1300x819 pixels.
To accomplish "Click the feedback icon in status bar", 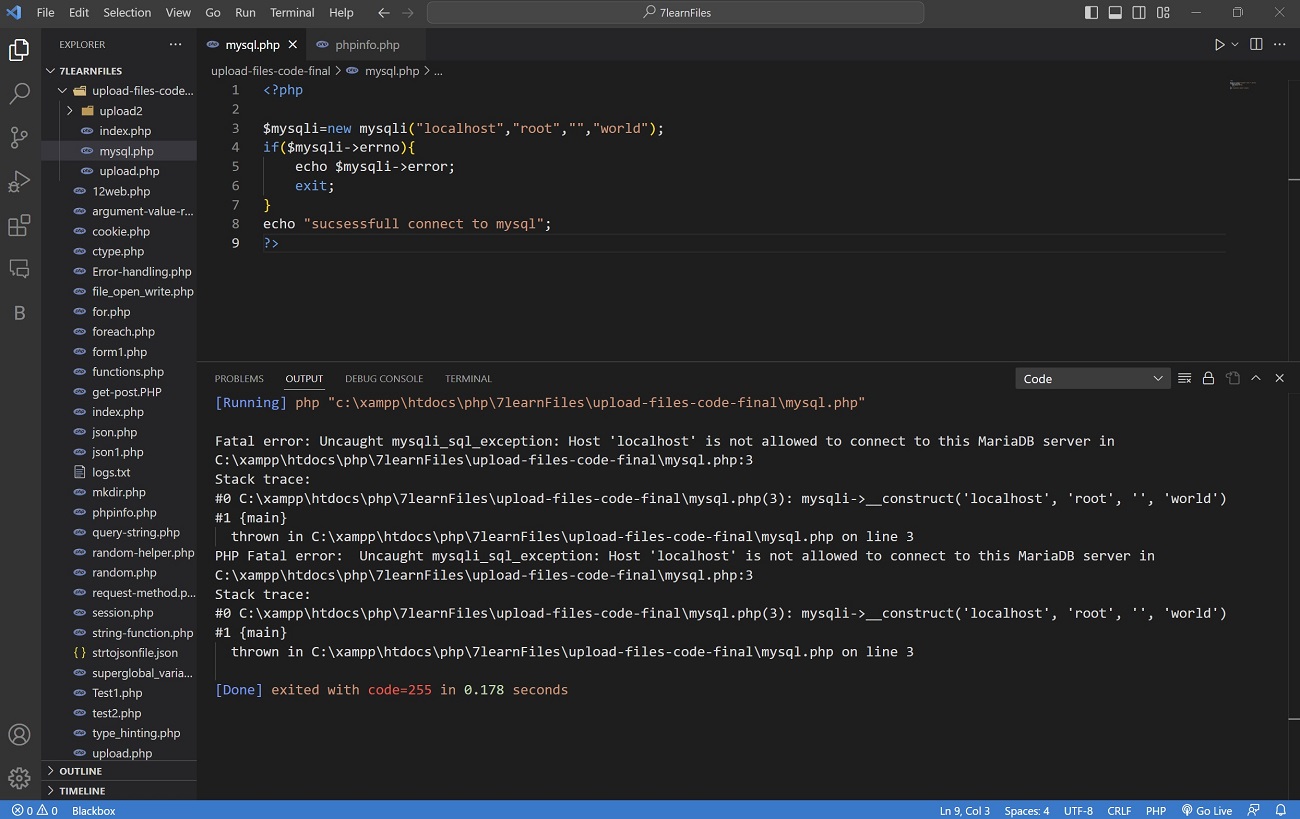I will pyautogui.click(x=1256, y=810).
